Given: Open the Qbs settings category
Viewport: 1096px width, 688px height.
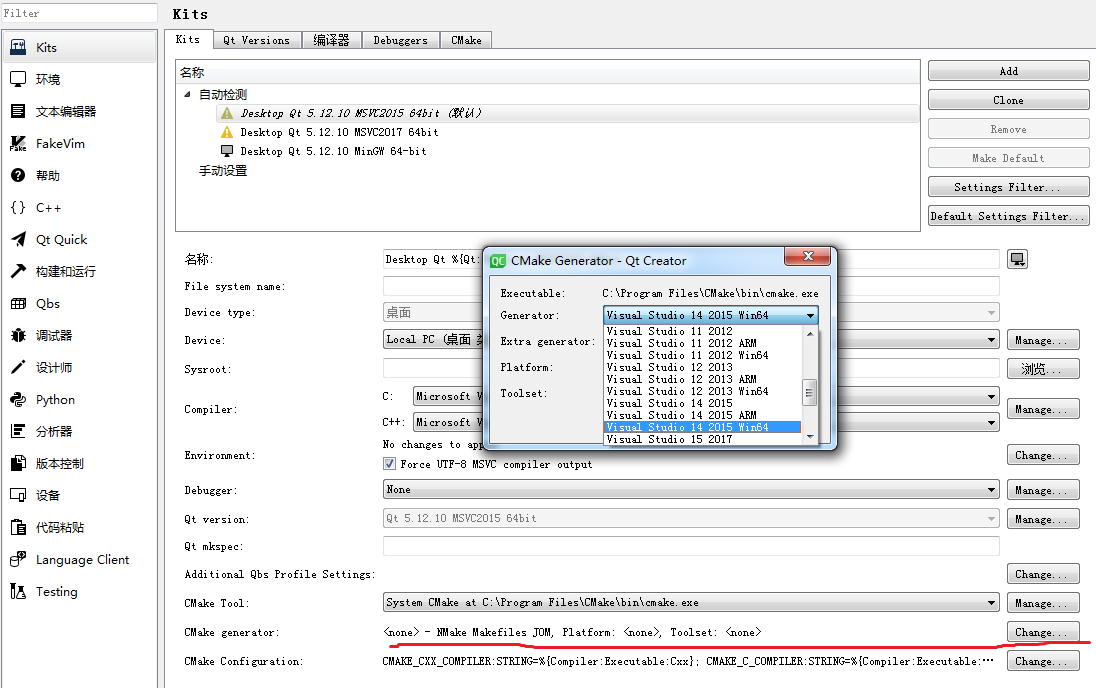Looking at the screenshot, I should [79, 303].
